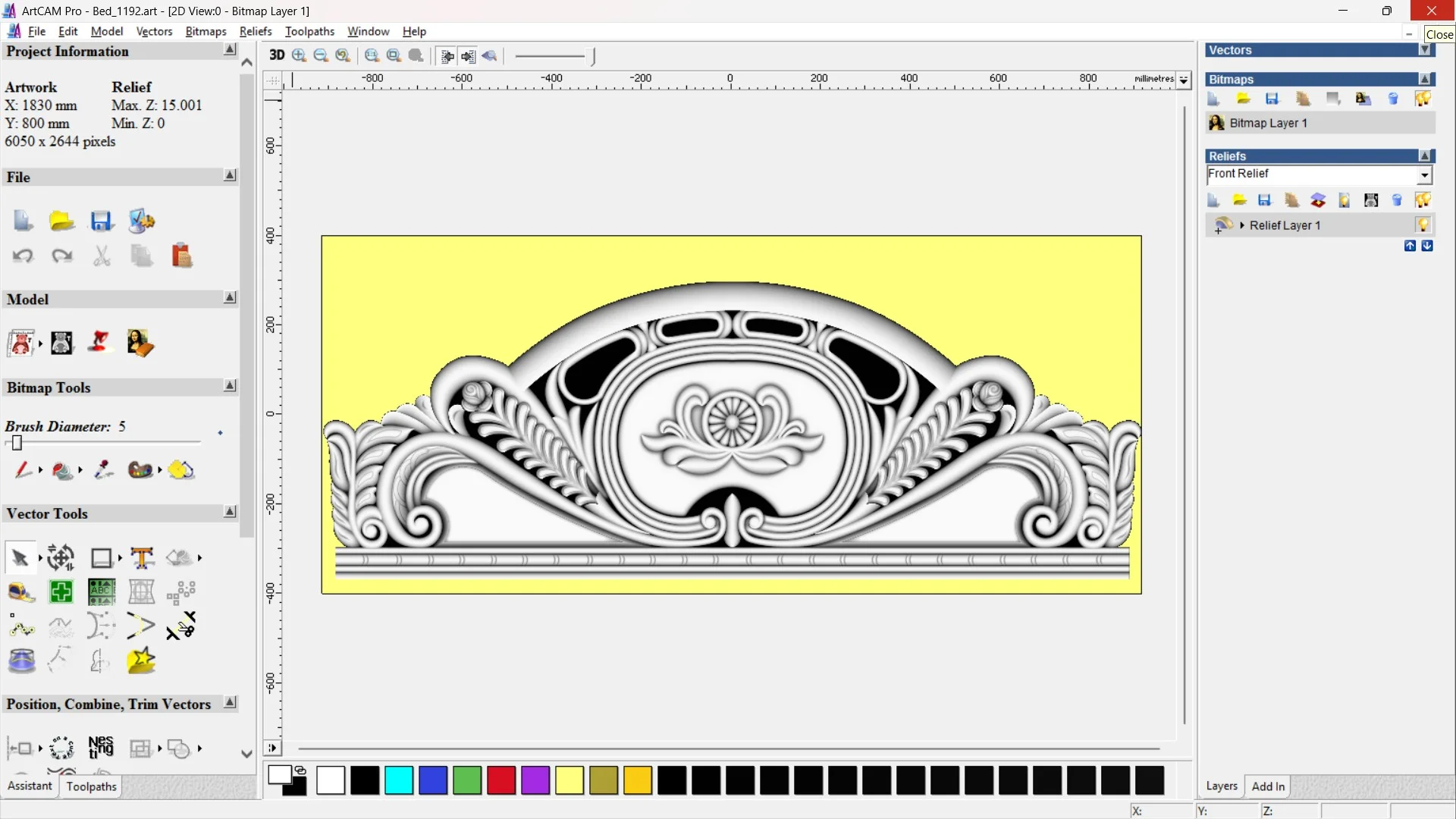Open the Front Relief dropdown
This screenshot has width=1456, height=819.
pos(1424,175)
